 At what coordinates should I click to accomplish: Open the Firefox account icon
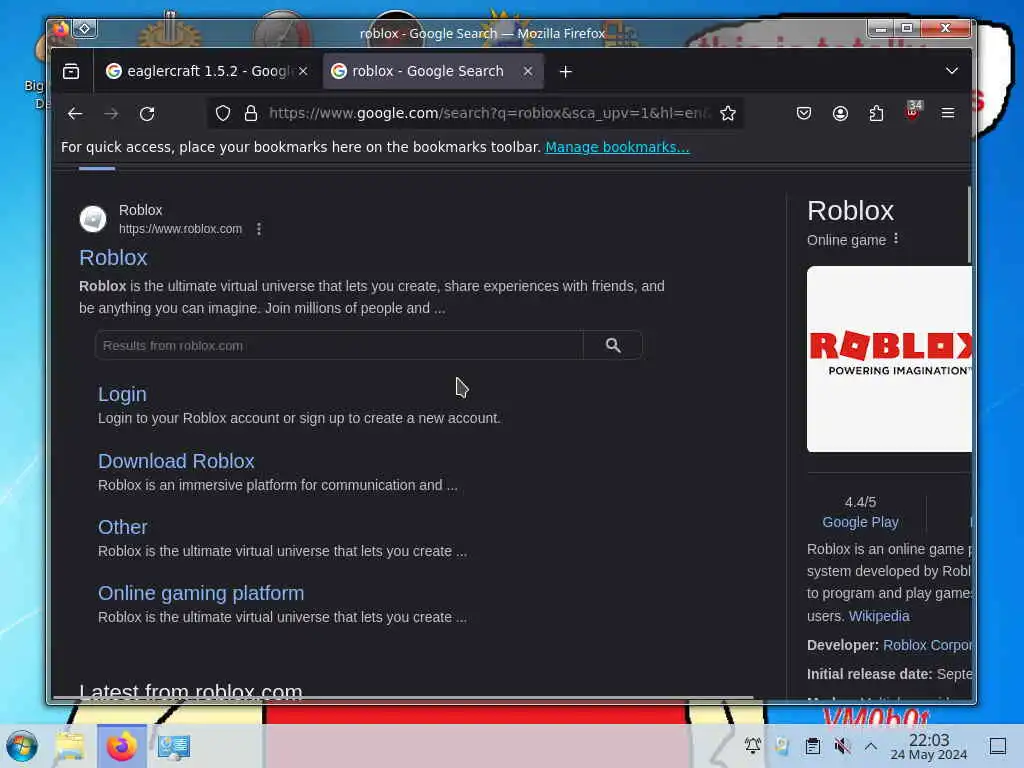(x=840, y=114)
